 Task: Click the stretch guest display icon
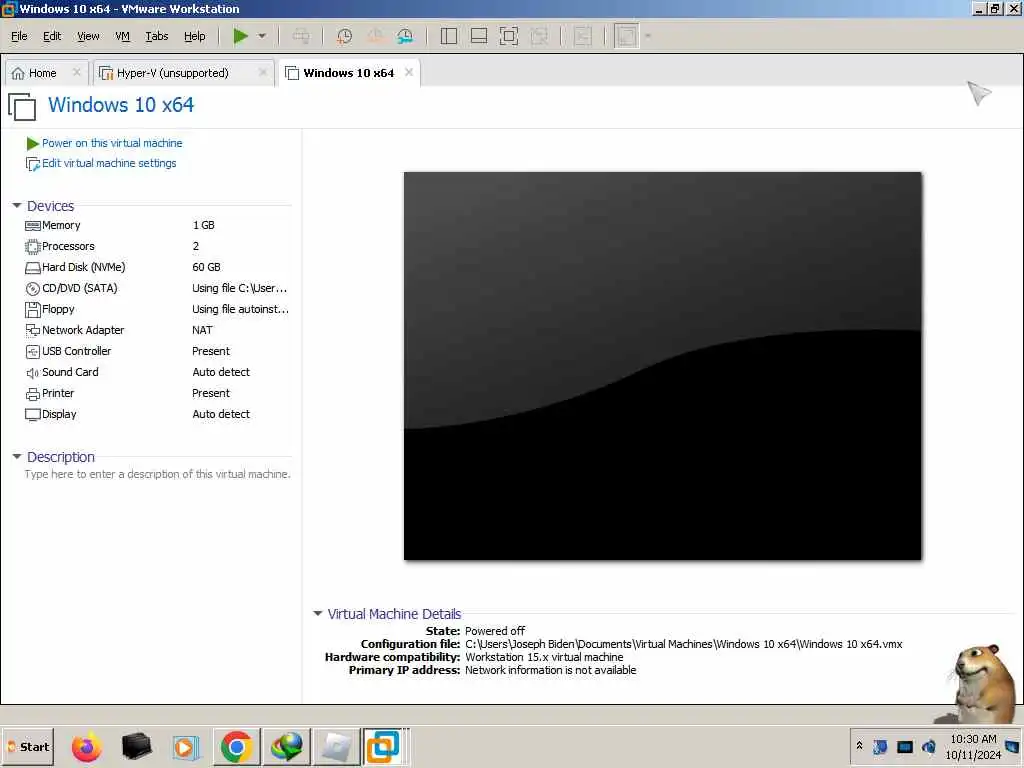626,36
